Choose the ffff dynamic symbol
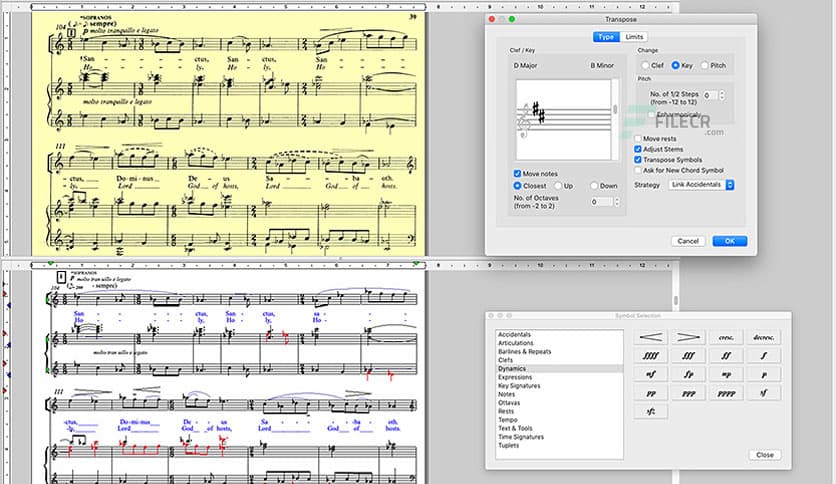This screenshot has height=484, width=836. (650, 356)
